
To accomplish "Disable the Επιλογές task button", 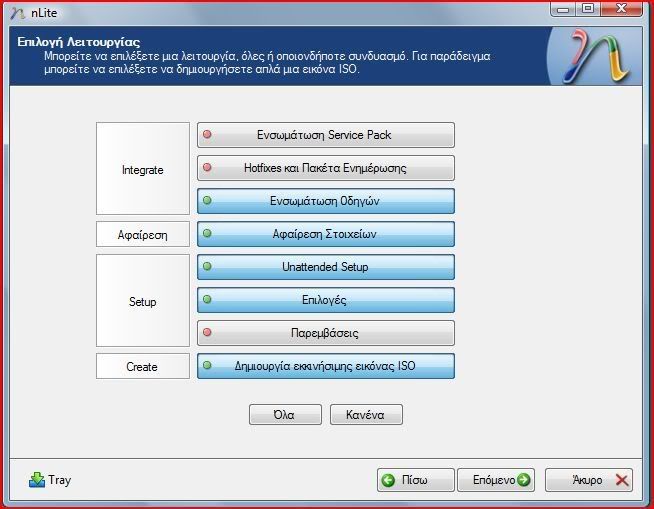I will [x=325, y=300].
